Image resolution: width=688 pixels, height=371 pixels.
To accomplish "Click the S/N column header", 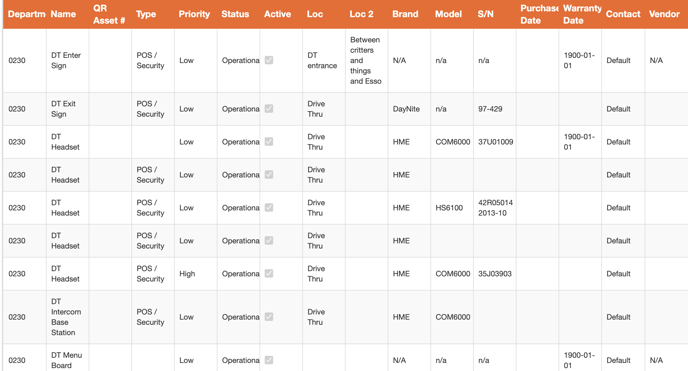I will pyautogui.click(x=485, y=14).
